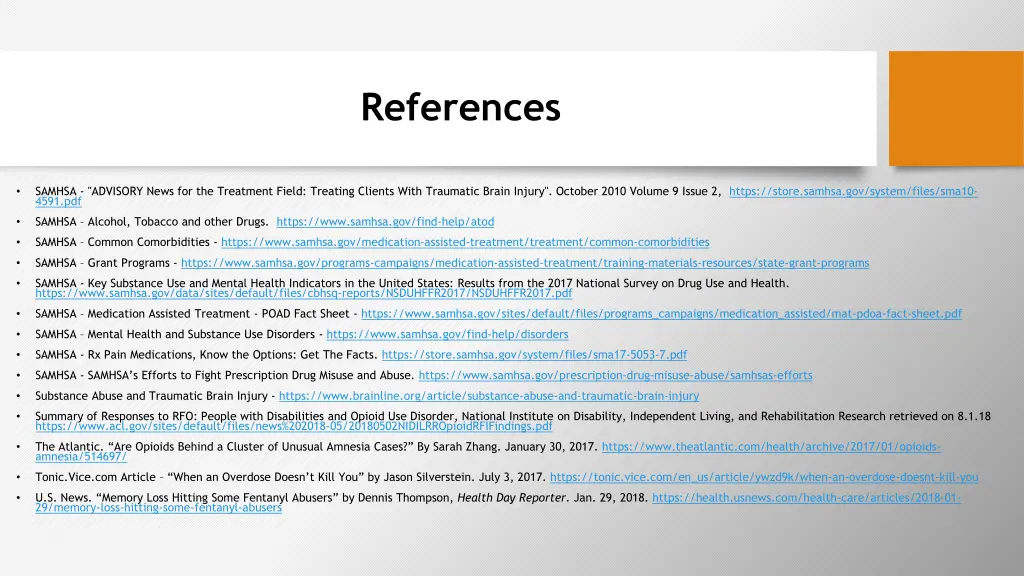1024x576 pixels.
Task: Open the acl.gov NIDILRR Opioid RFI Findings link
Action: tap(294, 426)
